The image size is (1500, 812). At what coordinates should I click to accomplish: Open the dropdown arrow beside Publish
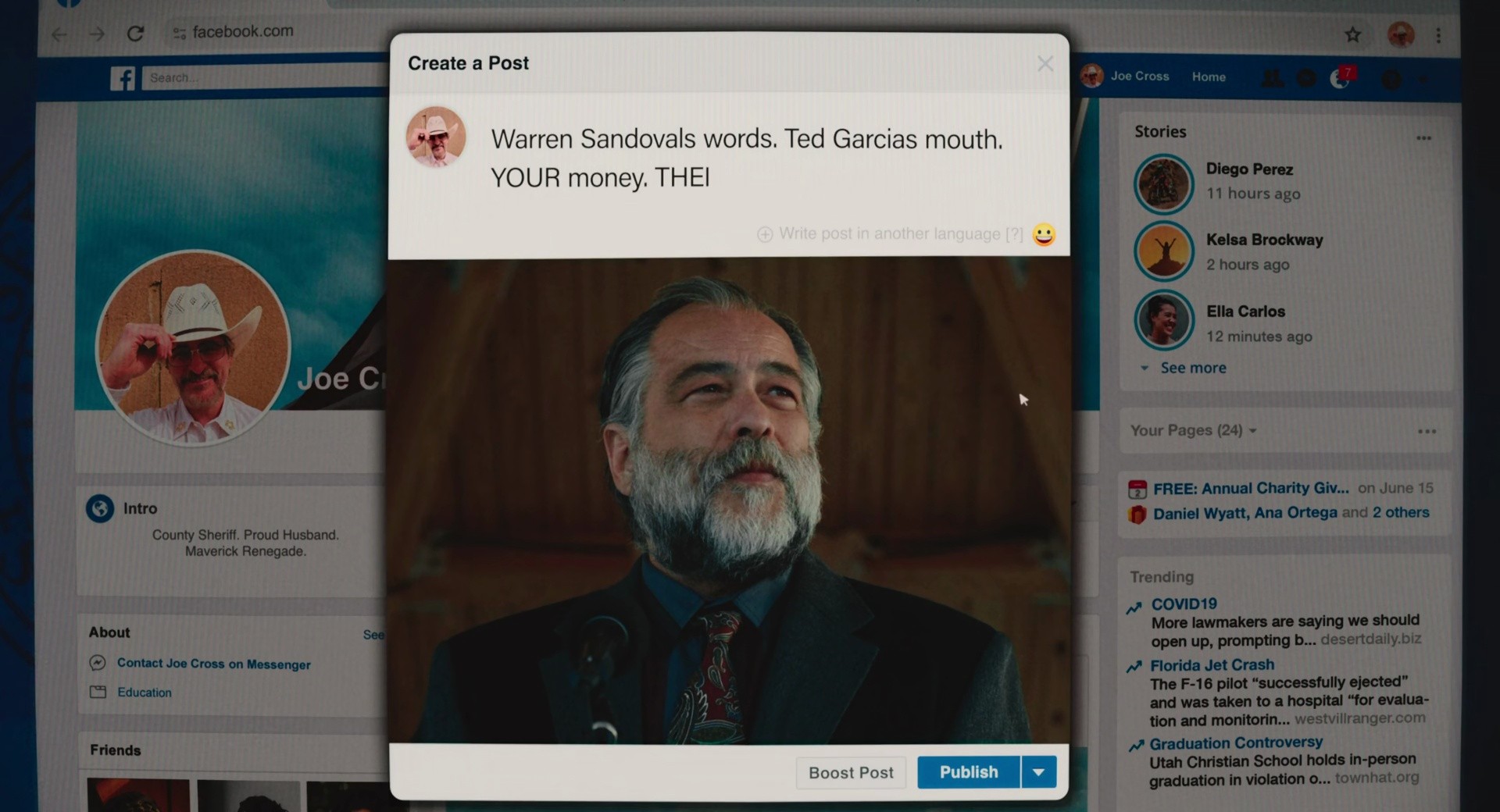[1039, 772]
